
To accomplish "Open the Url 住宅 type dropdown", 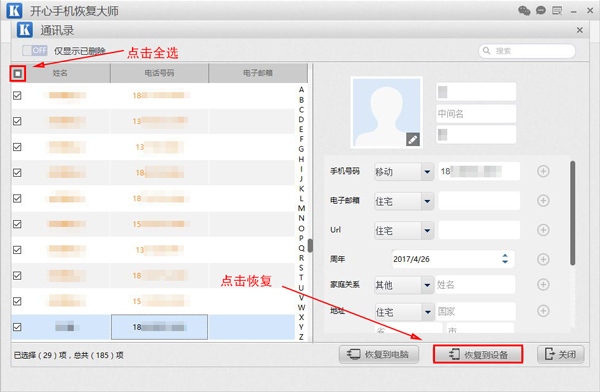I will pyautogui.click(x=404, y=230).
